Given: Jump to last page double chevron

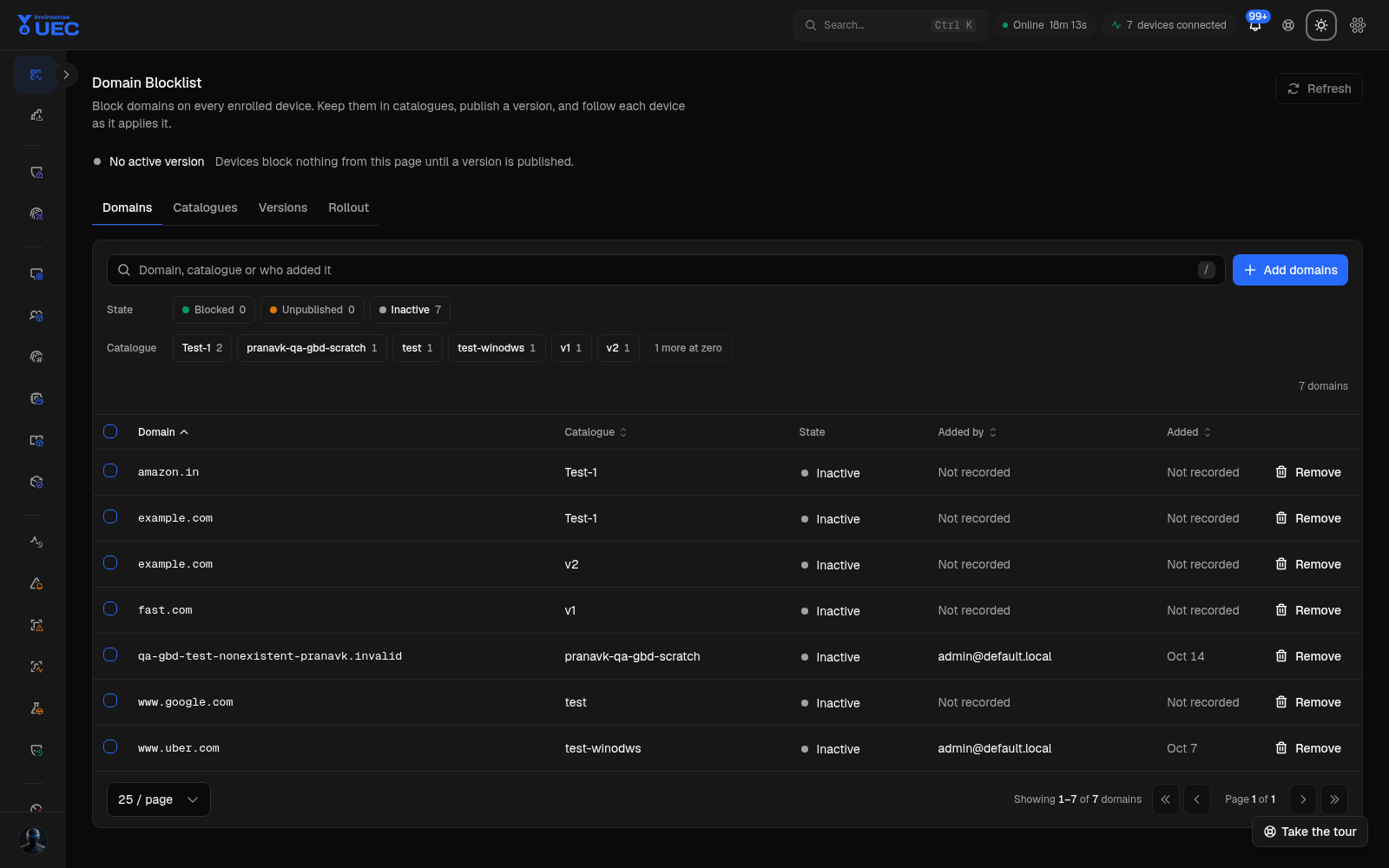Looking at the screenshot, I should [x=1334, y=799].
